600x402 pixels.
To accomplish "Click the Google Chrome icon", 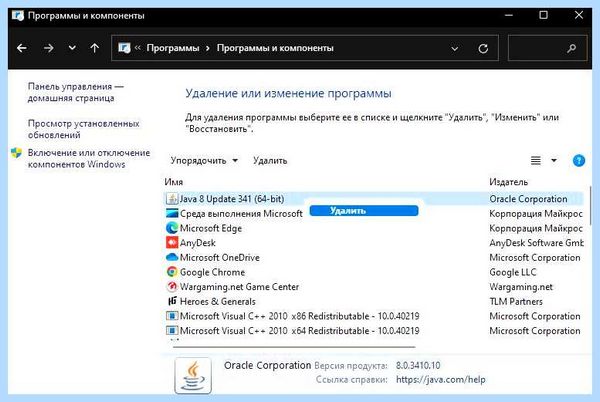I will pyautogui.click(x=172, y=272).
